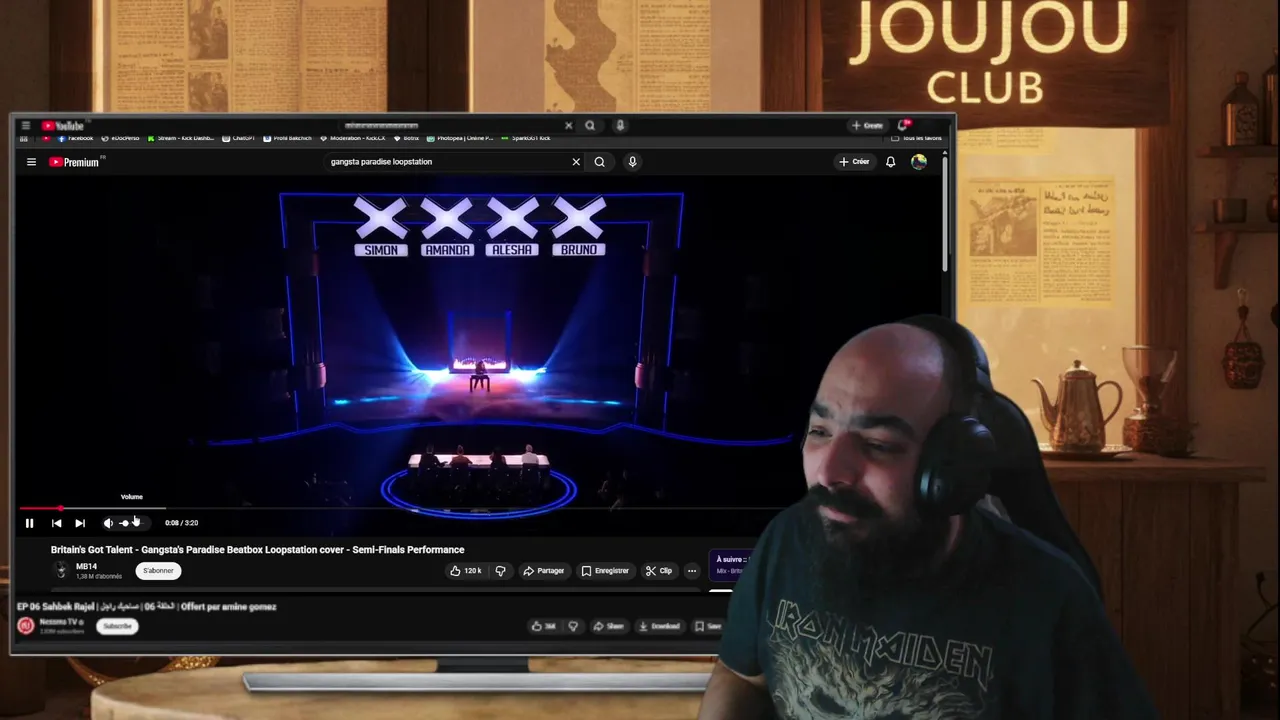Click the Britain's Got Talent video title
Viewport: 1280px width, 720px height.
pos(257,549)
